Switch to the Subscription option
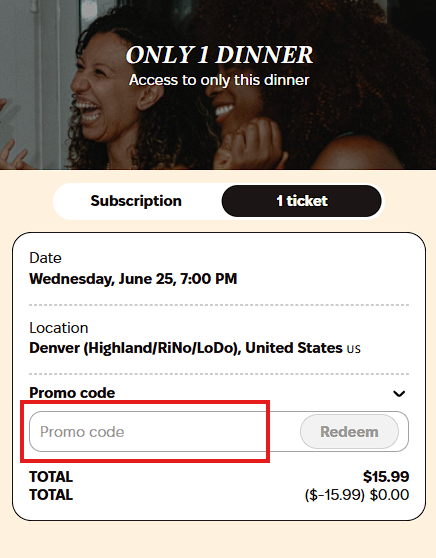Screen dimensions: 436x558 point(136,201)
